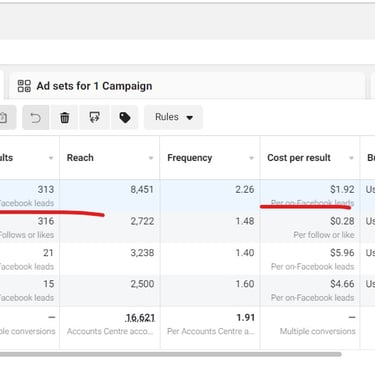The width and height of the screenshot is (375, 375).
Task: Sort by the Reach column header
Action: [80, 158]
